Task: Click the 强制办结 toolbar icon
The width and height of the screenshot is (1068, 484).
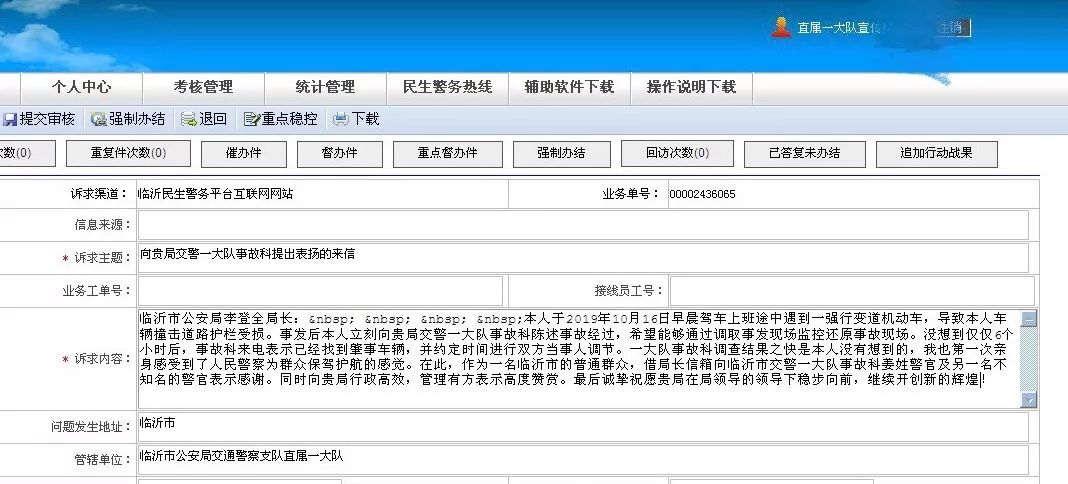Action: coord(99,120)
